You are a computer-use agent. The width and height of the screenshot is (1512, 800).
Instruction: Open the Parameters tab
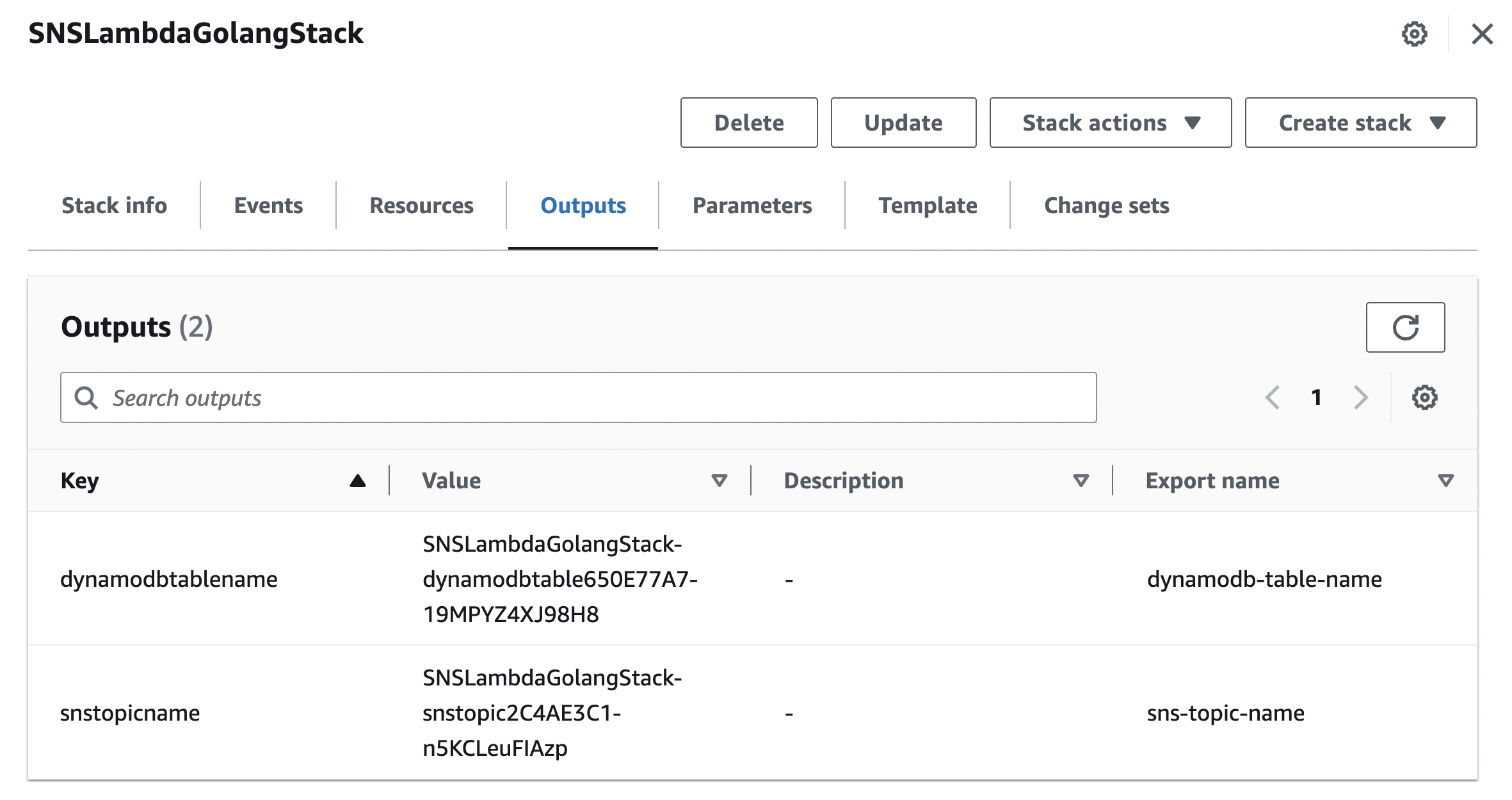pos(752,205)
